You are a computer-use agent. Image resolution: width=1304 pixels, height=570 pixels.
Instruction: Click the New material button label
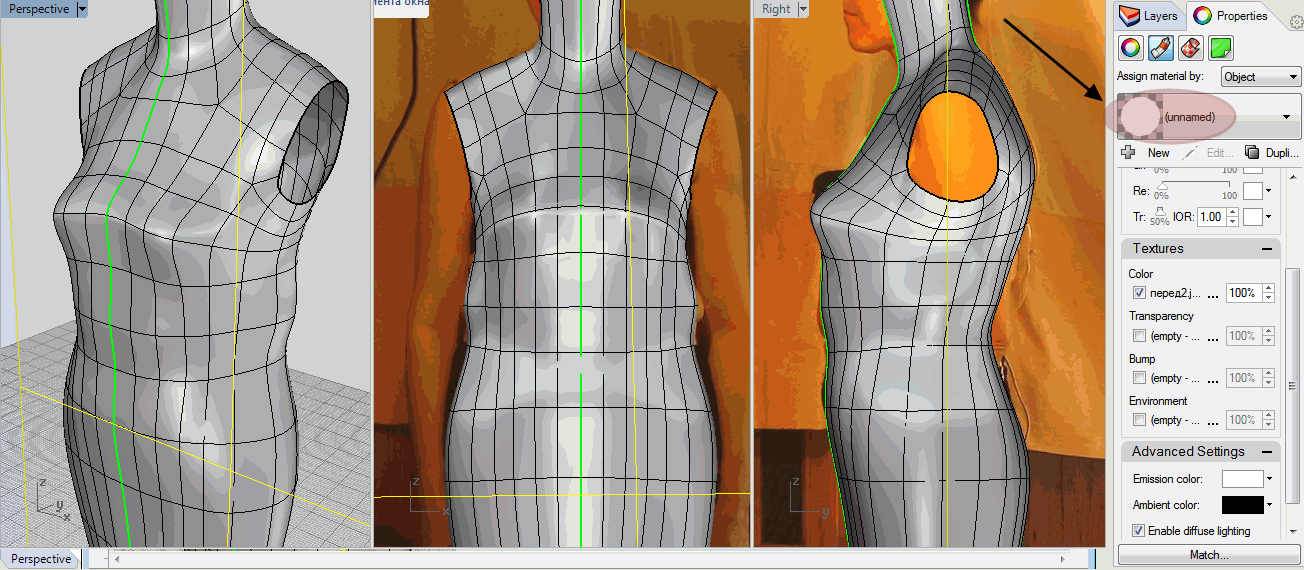coord(1159,153)
